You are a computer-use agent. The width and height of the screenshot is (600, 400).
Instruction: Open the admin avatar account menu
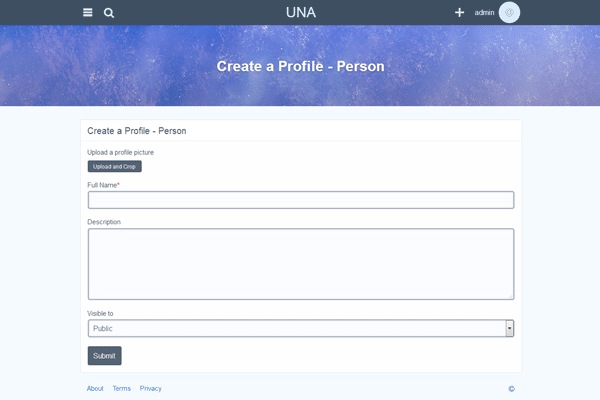(509, 13)
